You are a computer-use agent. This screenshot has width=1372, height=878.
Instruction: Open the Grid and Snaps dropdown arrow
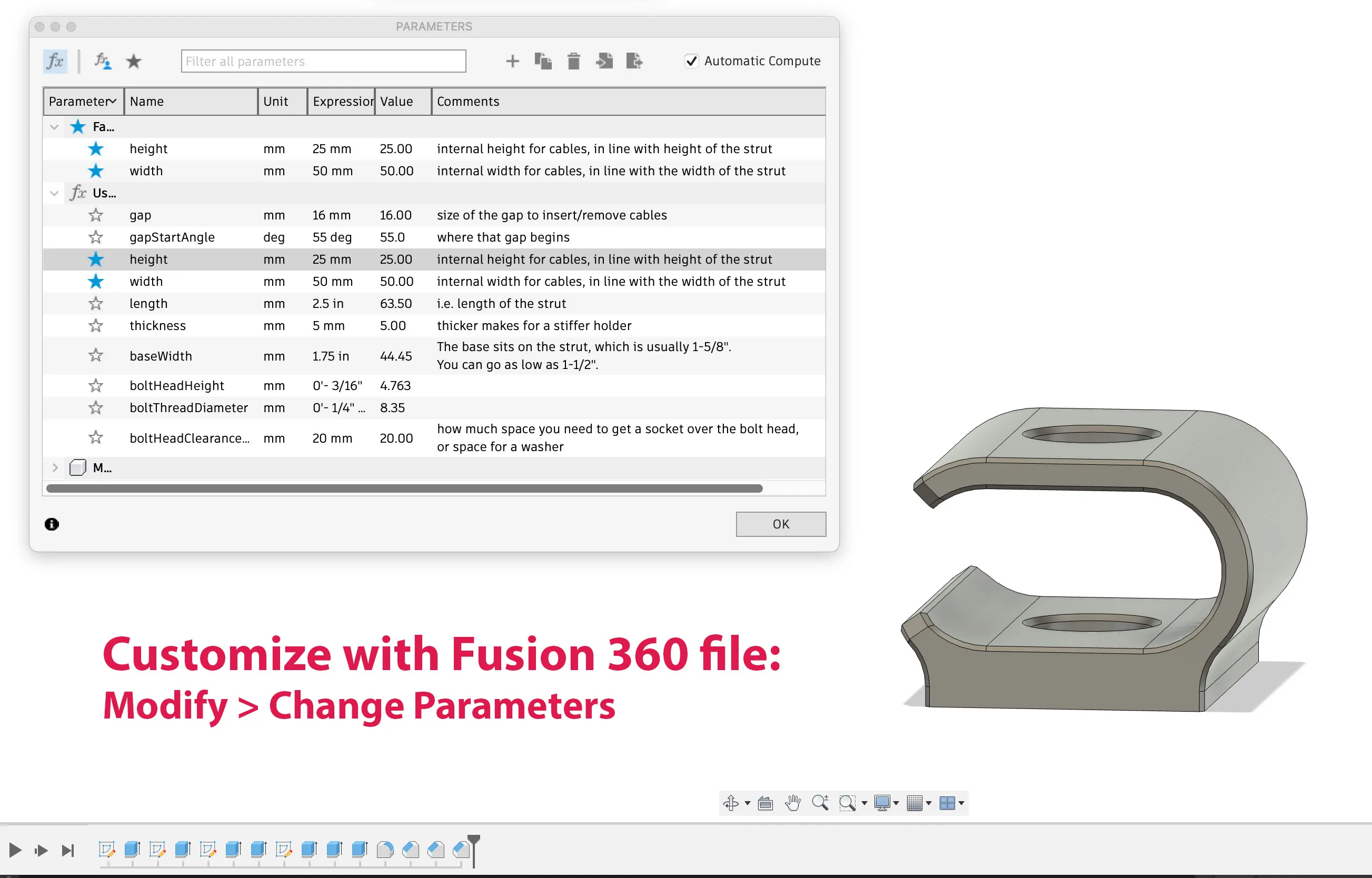(929, 803)
